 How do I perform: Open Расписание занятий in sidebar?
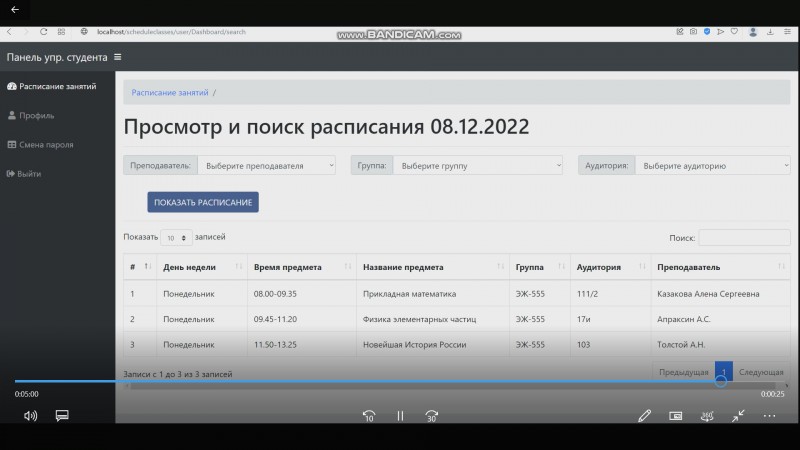52,86
